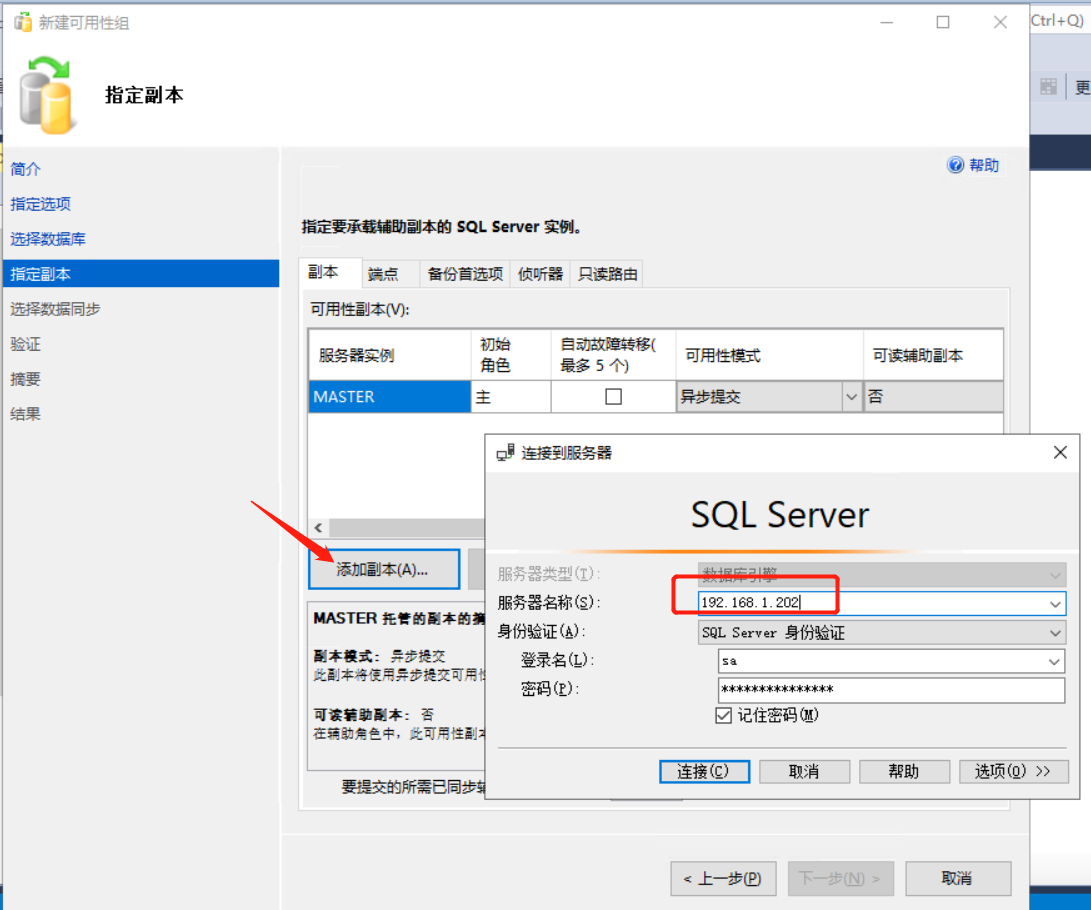Click the Connect to Server dialog icon
The image size is (1091, 910).
click(x=505, y=453)
